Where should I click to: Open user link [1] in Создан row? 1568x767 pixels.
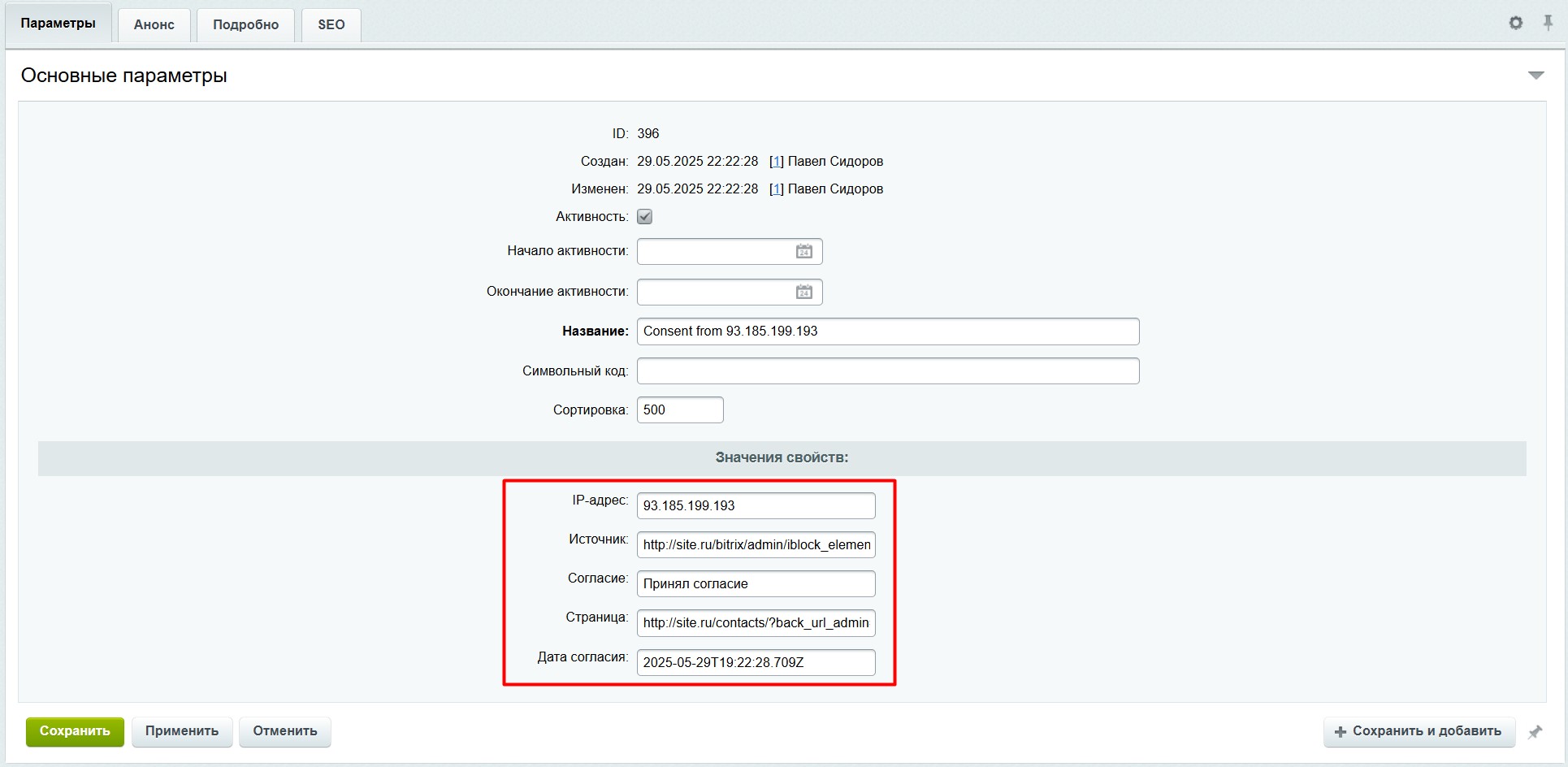[776, 162]
